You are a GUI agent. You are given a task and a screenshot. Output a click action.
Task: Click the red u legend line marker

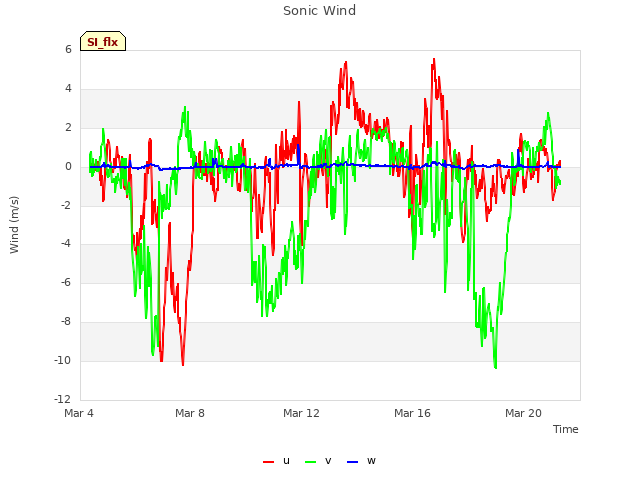click(269, 462)
